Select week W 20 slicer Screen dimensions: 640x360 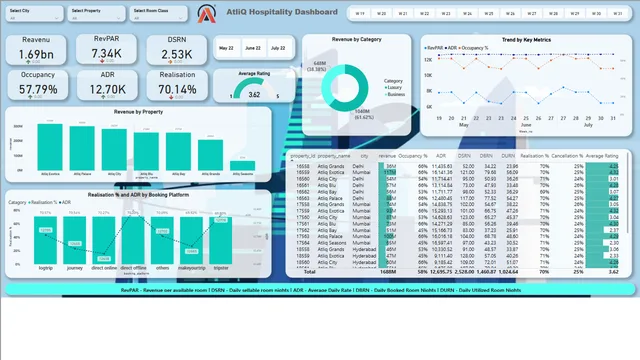tap(382, 13)
